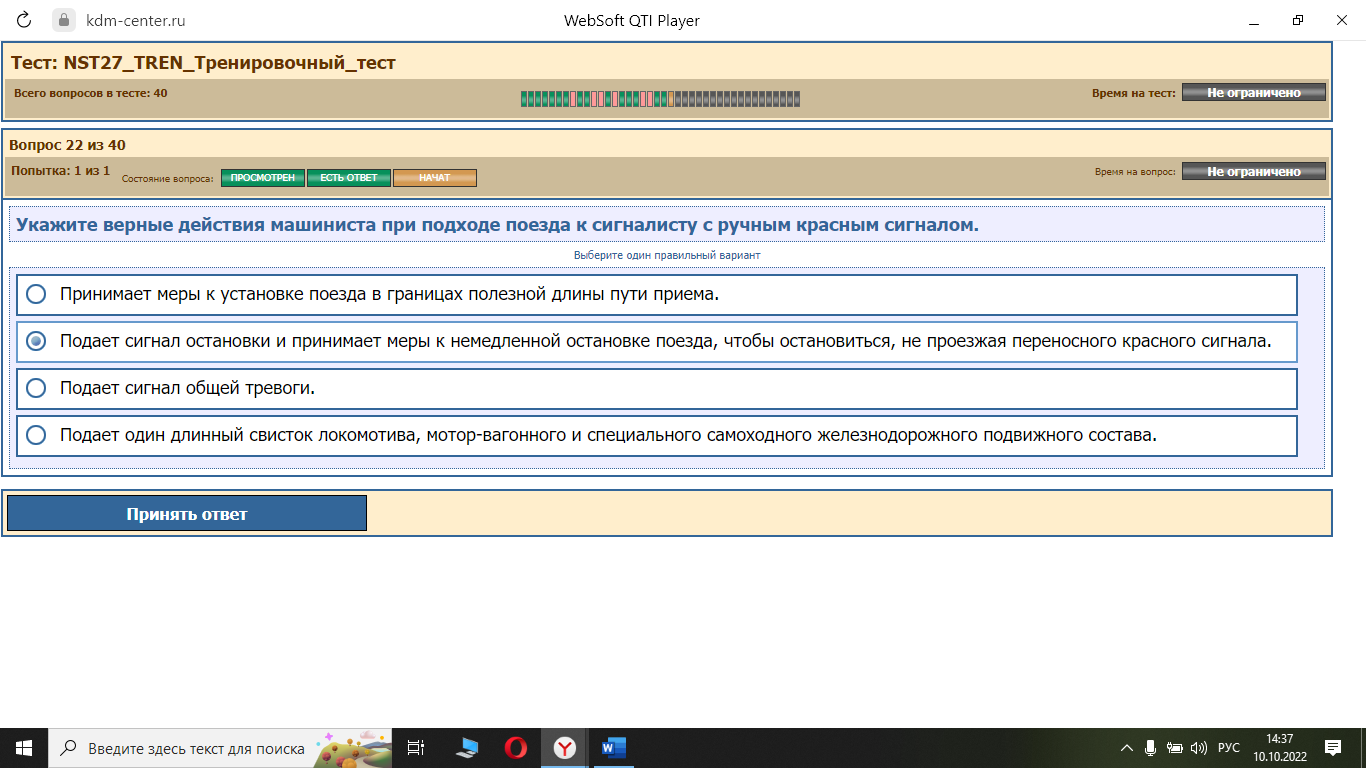This screenshot has width=1366, height=768.
Task: Expand hidden system tray icons
Action: (x=1127, y=747)
